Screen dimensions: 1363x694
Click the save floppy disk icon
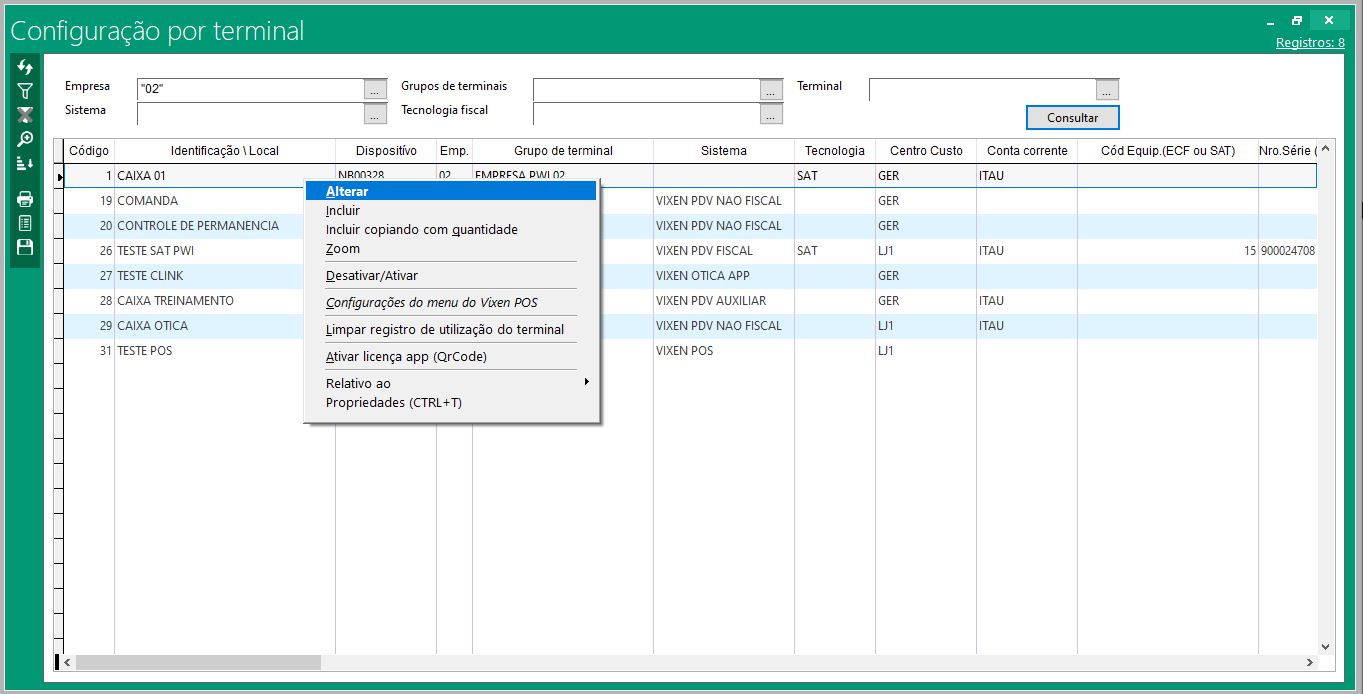[x=25, y=247]
